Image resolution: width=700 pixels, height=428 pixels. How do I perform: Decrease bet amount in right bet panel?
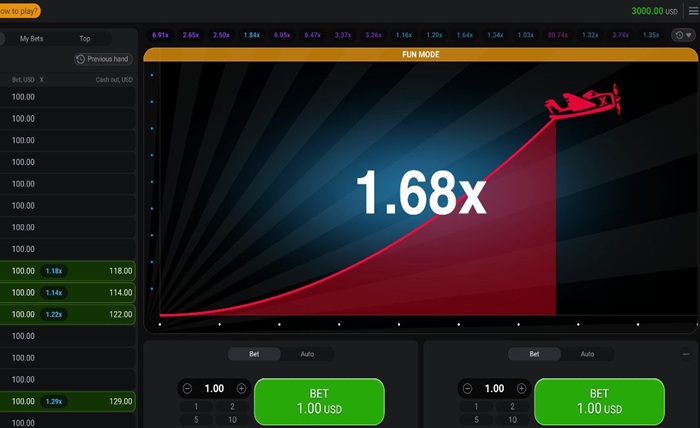click(x=467, y=388)
